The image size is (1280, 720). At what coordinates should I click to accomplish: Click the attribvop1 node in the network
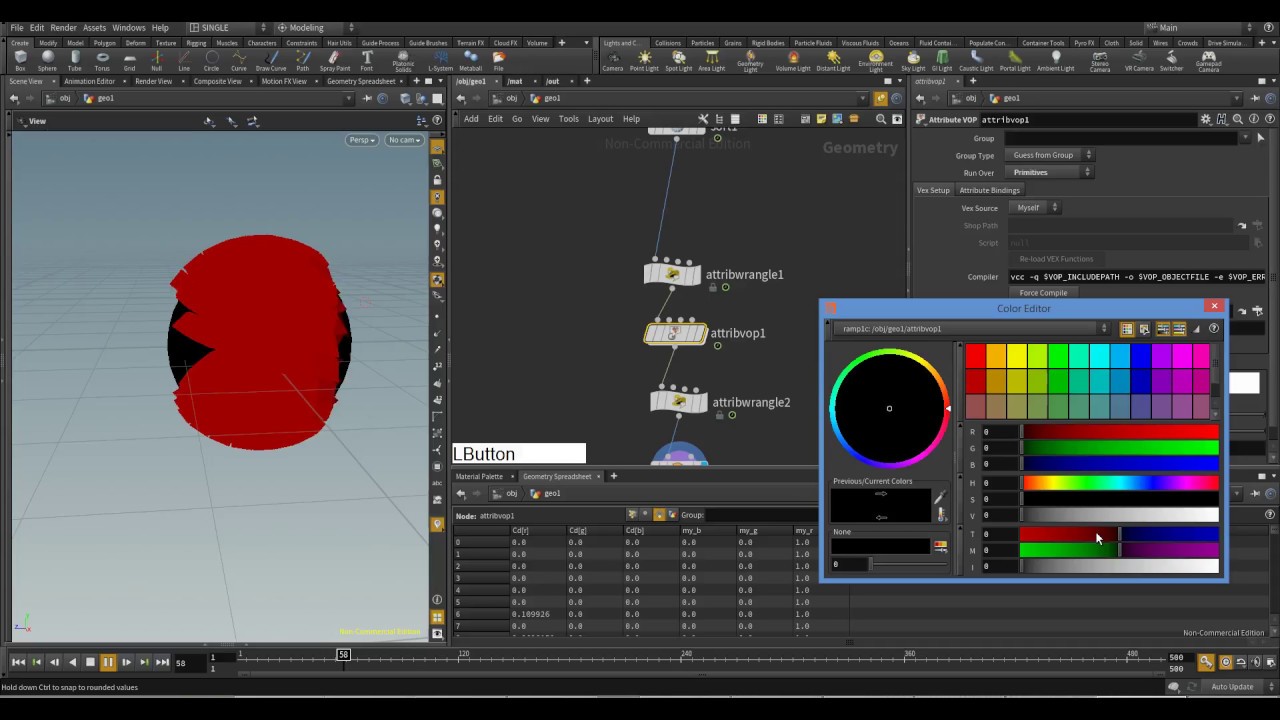tap(676, 333)
